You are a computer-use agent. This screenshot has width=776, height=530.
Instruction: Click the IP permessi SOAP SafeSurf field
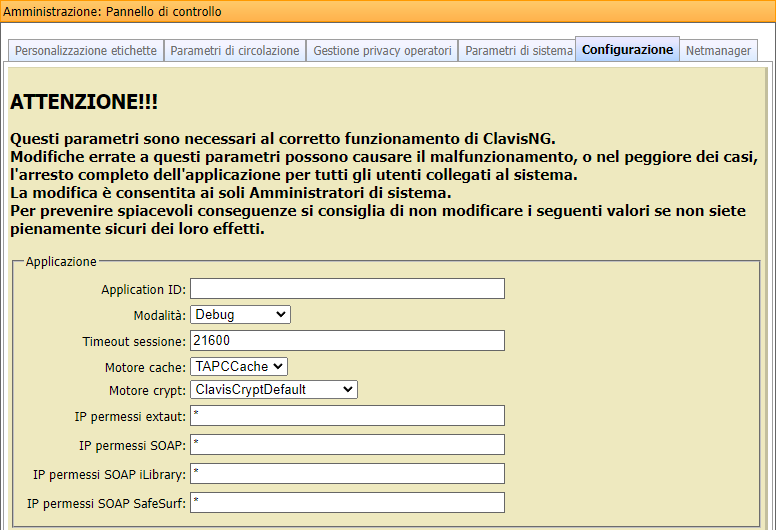[347, 502]
